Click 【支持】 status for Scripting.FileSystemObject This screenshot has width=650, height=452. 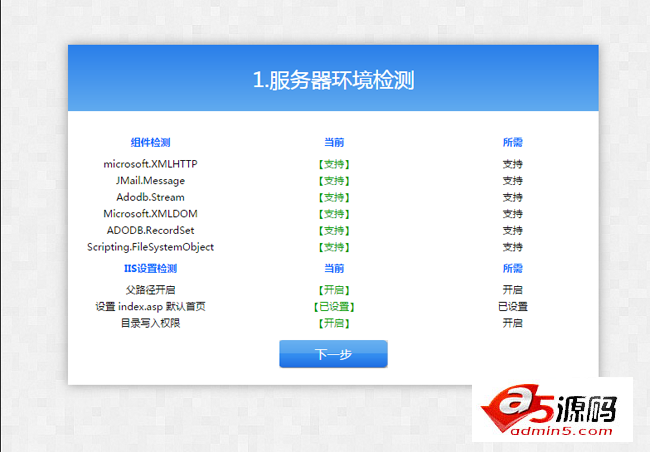pos(334,247)
